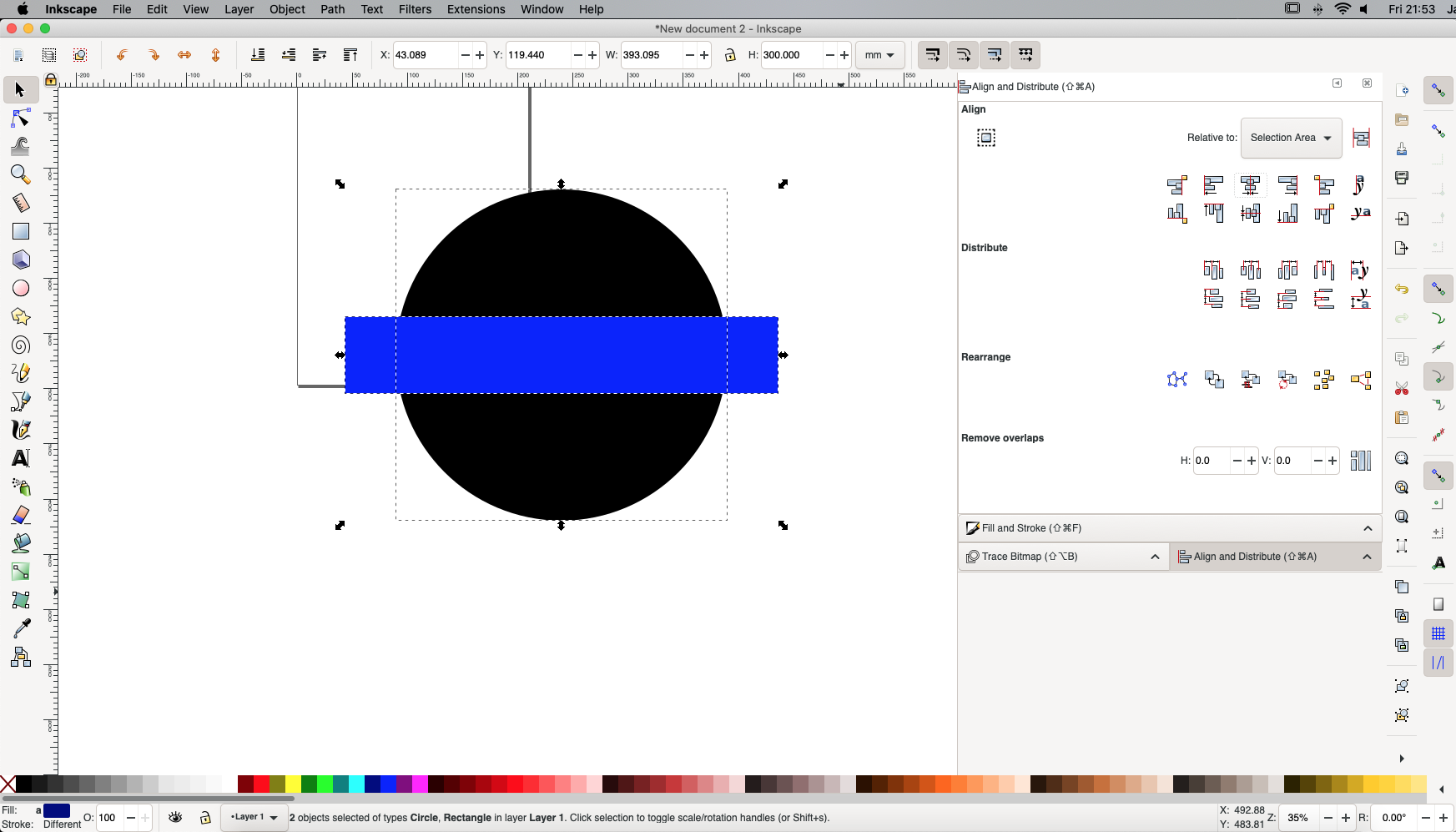Click Center on horizontal axis align icon
Screen dimensions: 1456x832
tap(1250, 214)
